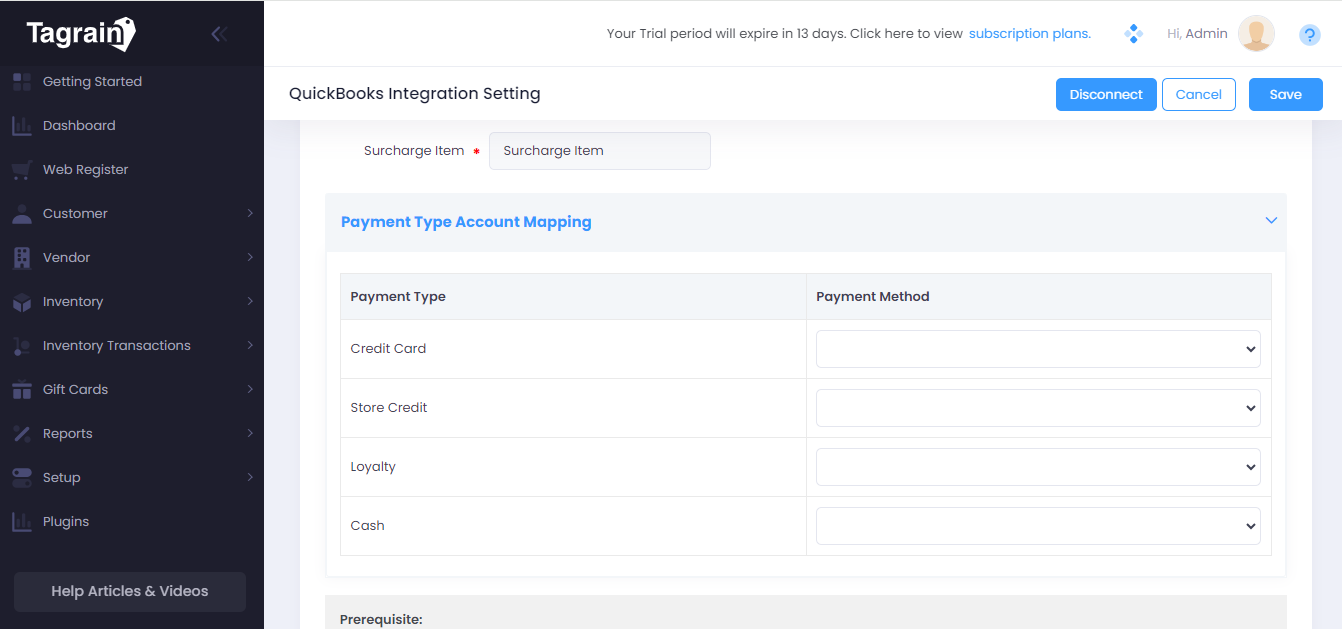The image size is (1342, 629).
Task: Save the QuickBooks integration settings
Action: (x=1285, y=95)
